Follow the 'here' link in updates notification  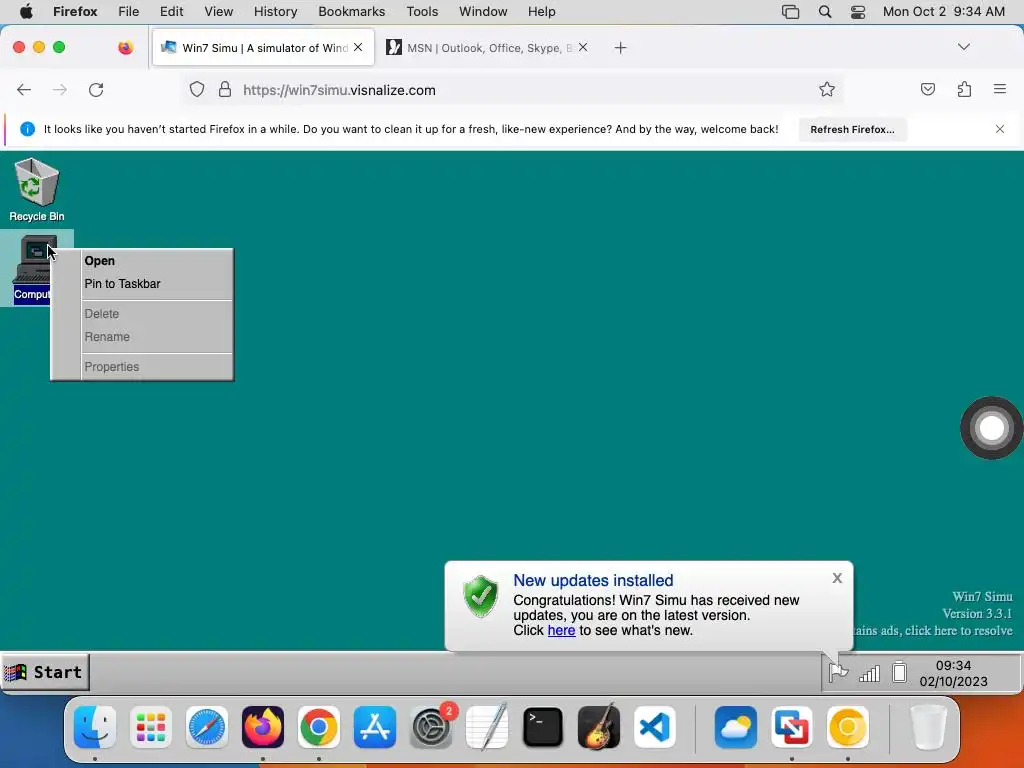coord(561,630)
